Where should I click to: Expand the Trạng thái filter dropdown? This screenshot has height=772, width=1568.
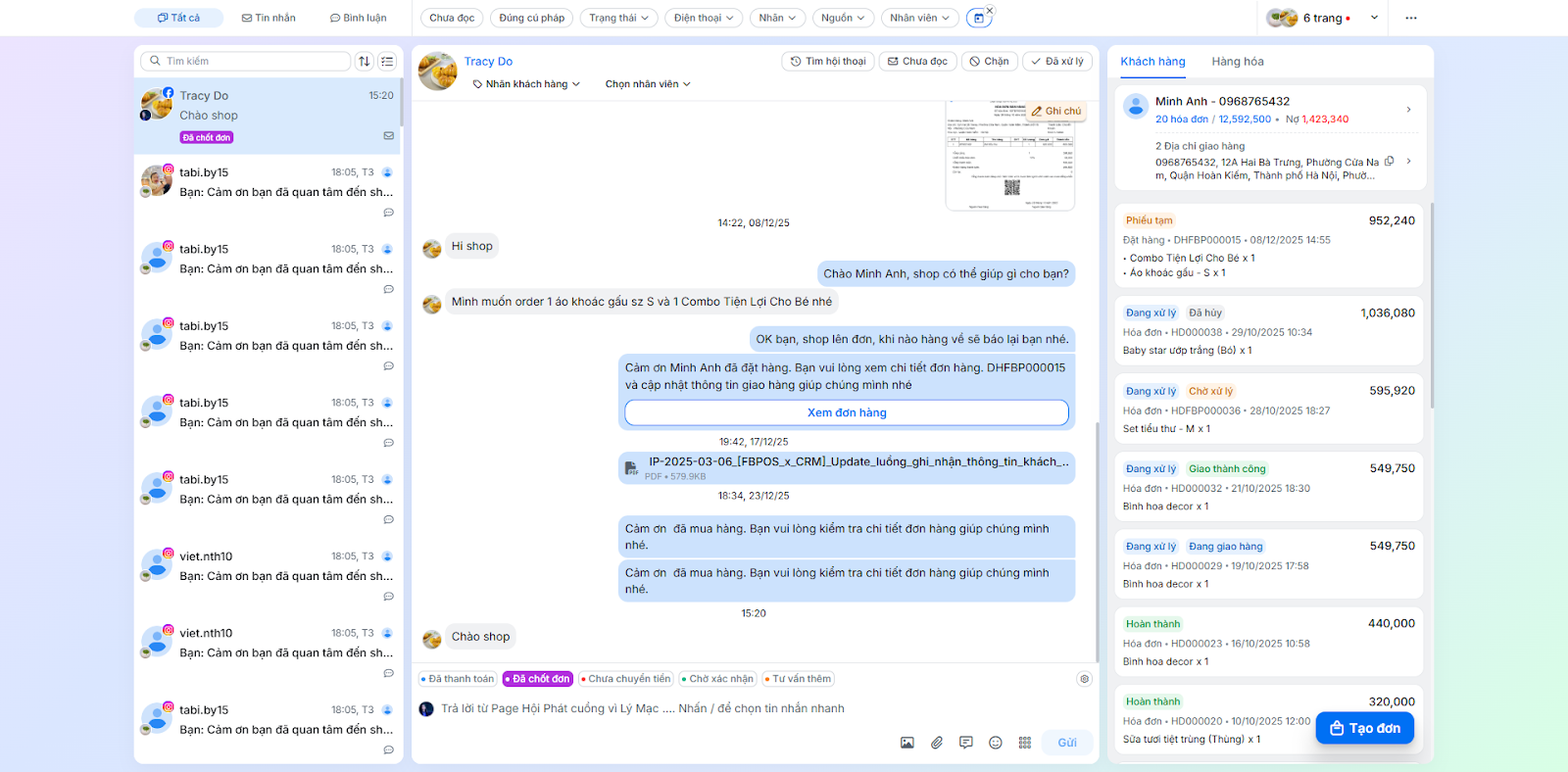click(618, 18)
